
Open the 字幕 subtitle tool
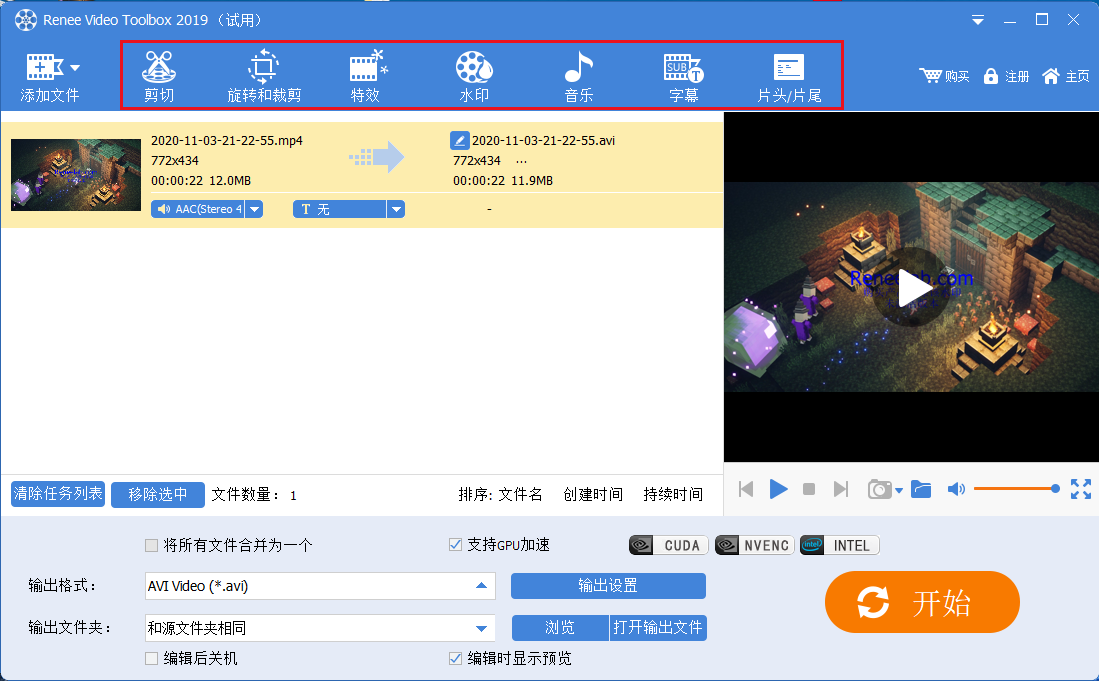[x=683, y=76]
